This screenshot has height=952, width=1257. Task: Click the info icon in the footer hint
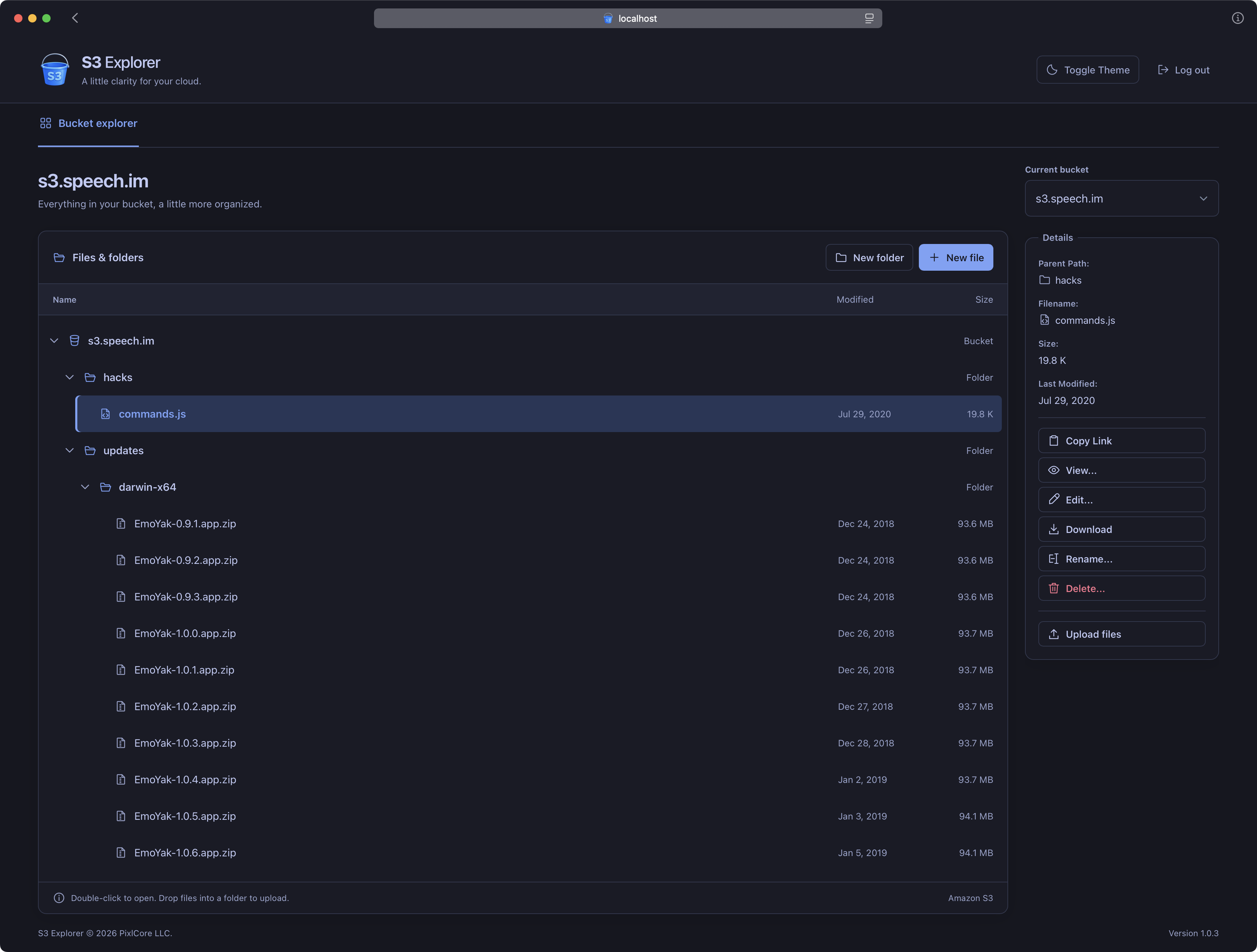pyautogui.click(x=59, y=898)
